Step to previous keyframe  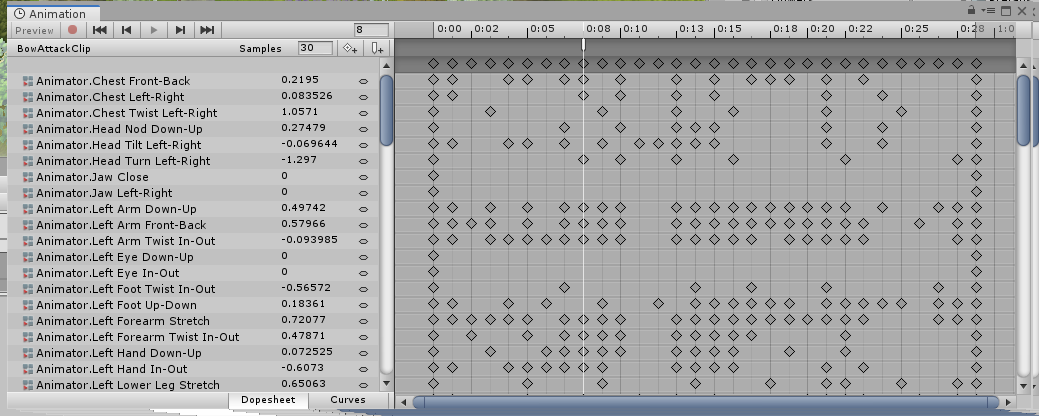[x=127, y=30]
